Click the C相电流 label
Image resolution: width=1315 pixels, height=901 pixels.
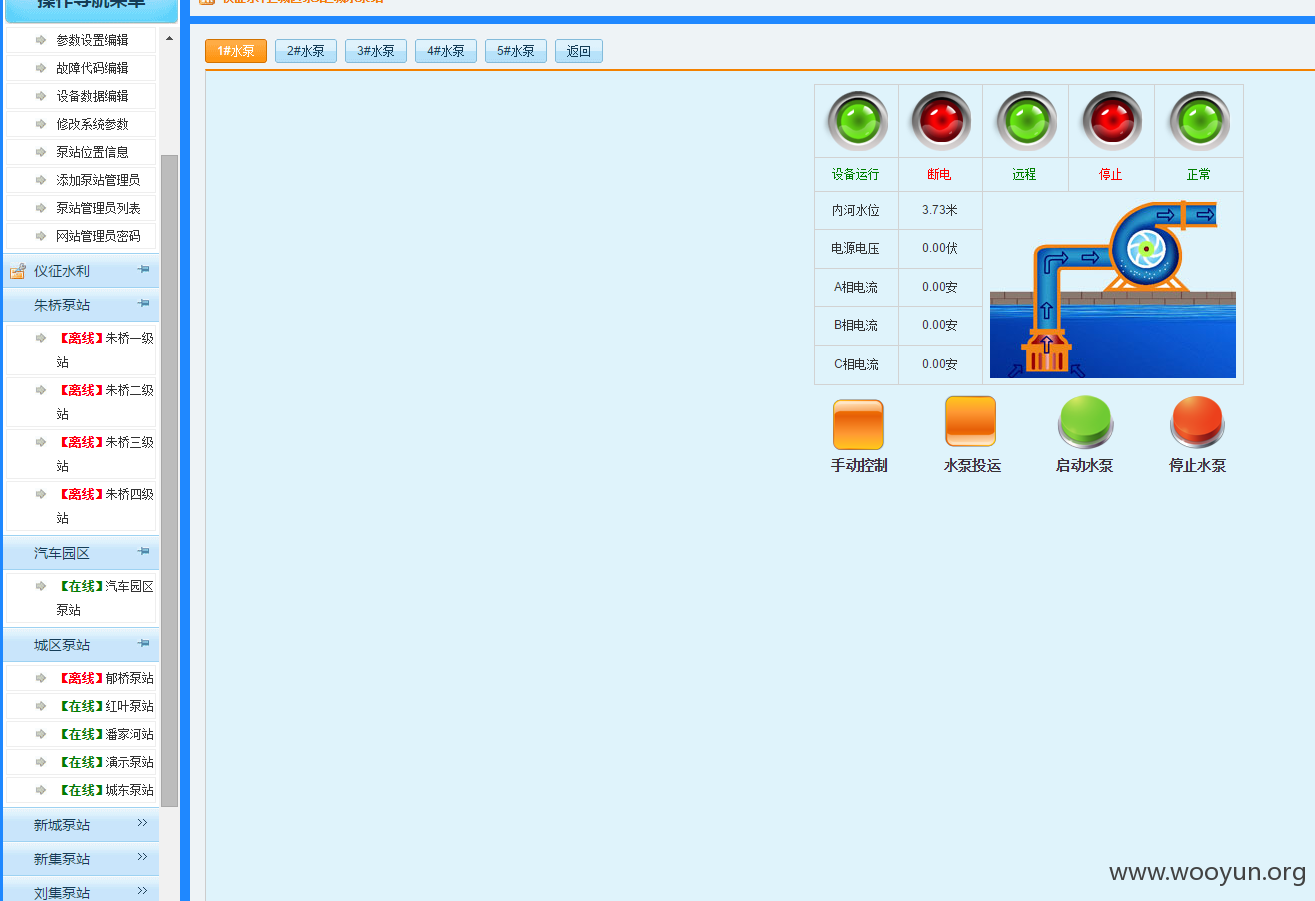pyautogui.click(x=856, y=364)
